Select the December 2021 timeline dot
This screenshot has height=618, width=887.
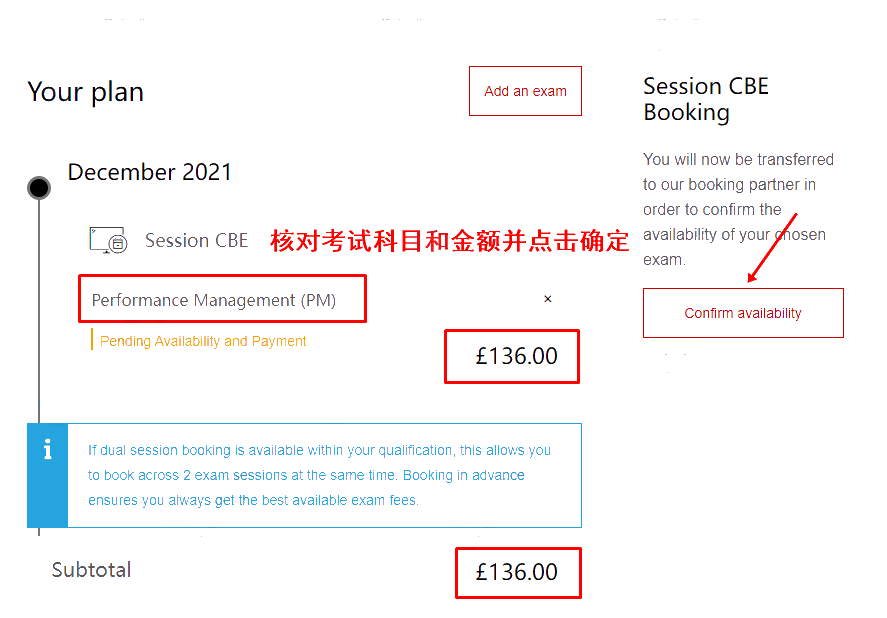coord(39,187)
